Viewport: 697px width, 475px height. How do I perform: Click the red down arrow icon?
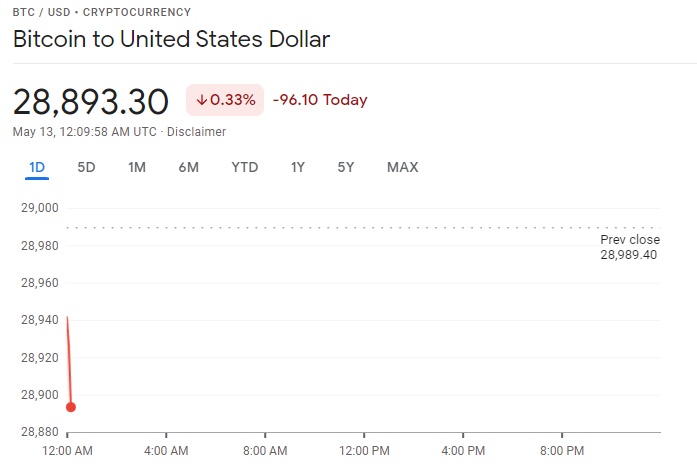tap(201, 100)
